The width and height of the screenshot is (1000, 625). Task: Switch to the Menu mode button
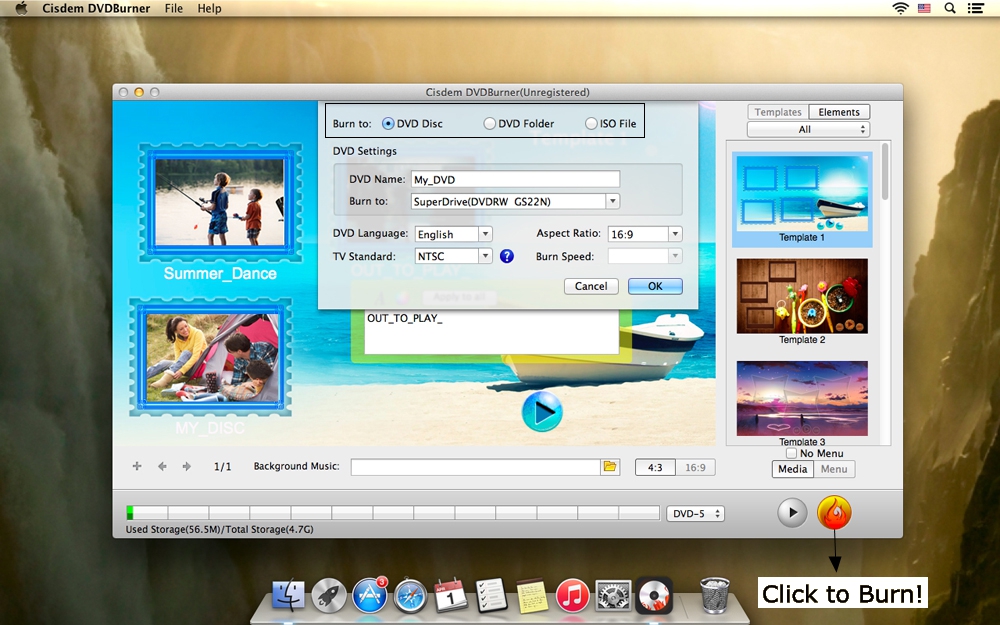click(x=834, y=469)
